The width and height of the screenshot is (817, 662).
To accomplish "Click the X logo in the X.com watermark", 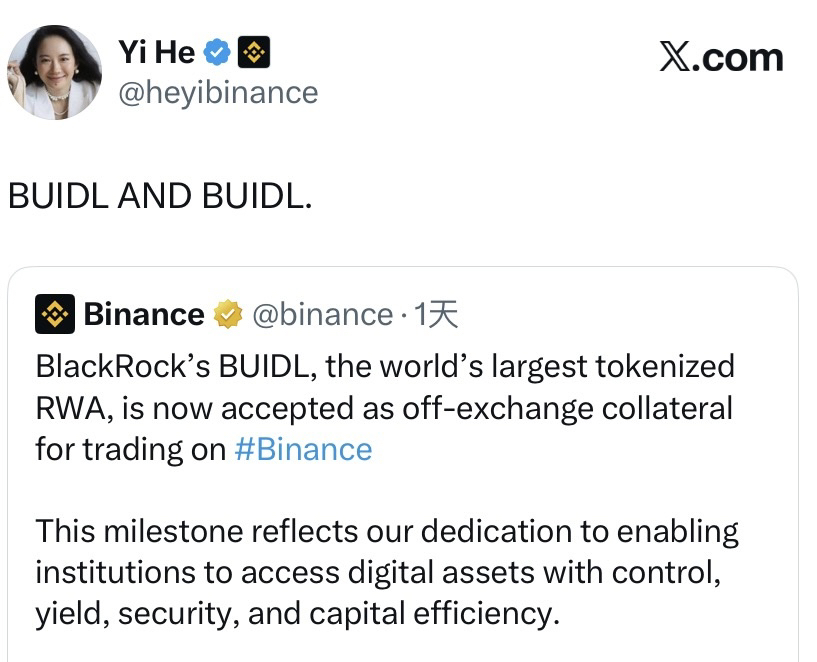I will 677,57.
